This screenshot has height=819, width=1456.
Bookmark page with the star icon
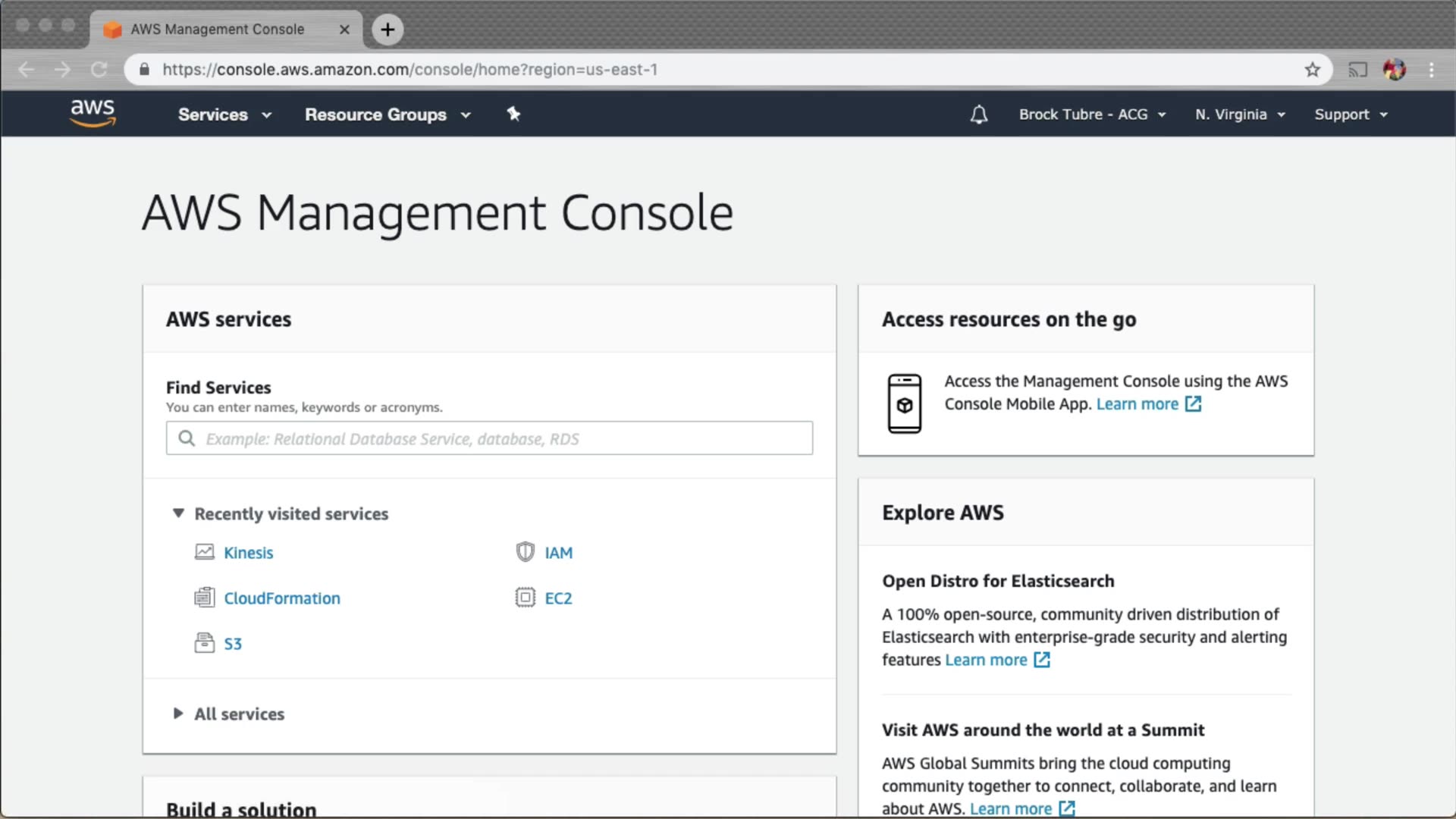(x=1313, y=70)
